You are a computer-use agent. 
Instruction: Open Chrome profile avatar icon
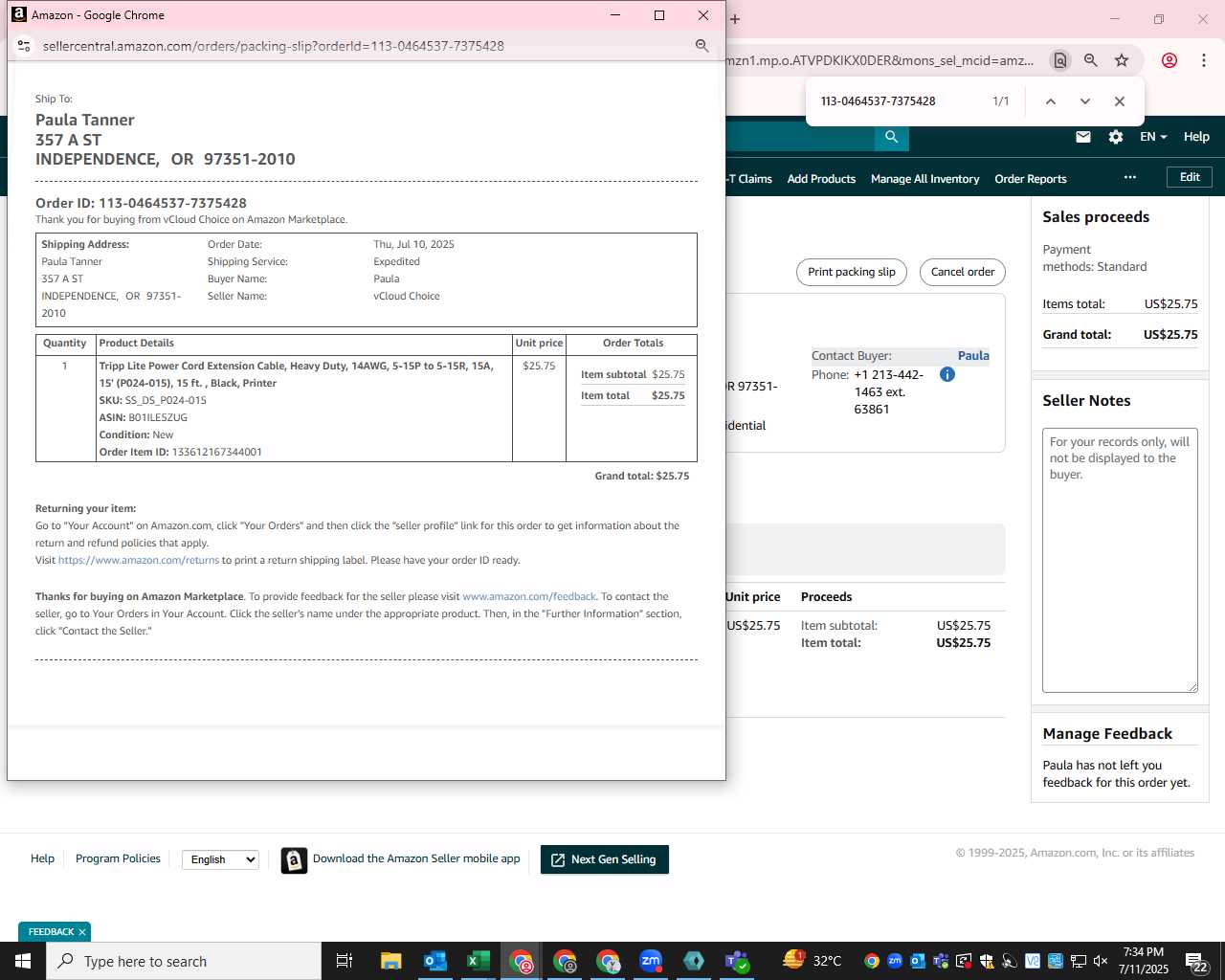click(x=1169, y=60)
